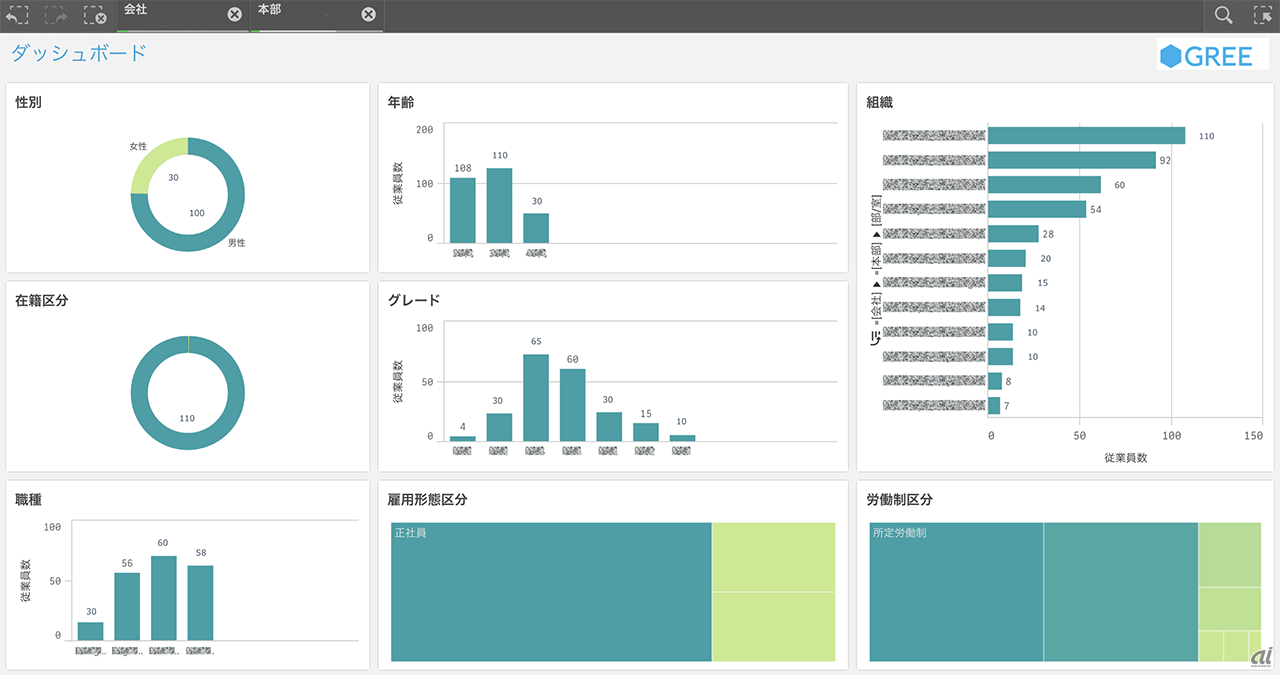The height and width of the screenshot is (675, 1280).
Task: Click the clear all selections icon
Action: click(x=95, y=15)
